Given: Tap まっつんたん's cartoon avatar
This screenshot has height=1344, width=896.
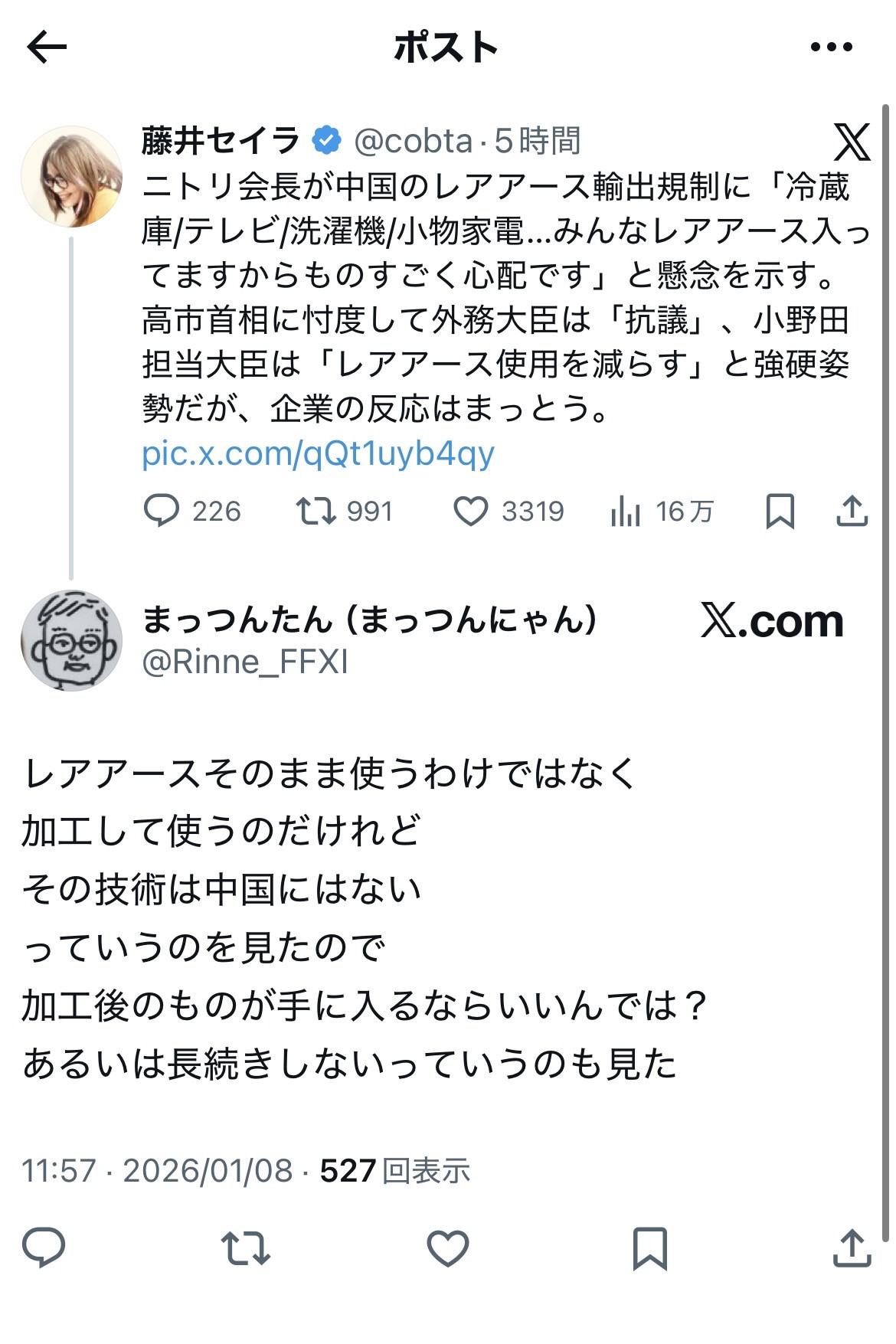Looking at the screenshot, I should tap(71, 640).
